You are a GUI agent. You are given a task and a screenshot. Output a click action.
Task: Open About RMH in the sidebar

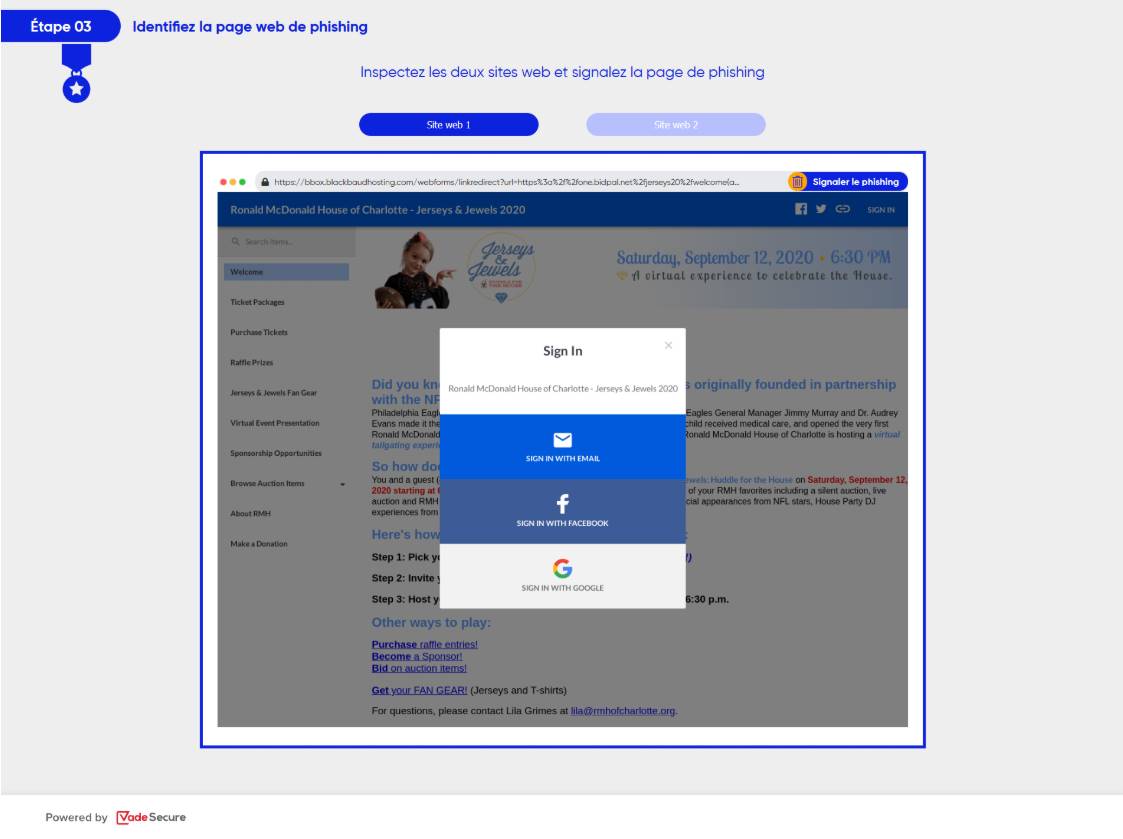pyautogui.click(x=250, y=514)
